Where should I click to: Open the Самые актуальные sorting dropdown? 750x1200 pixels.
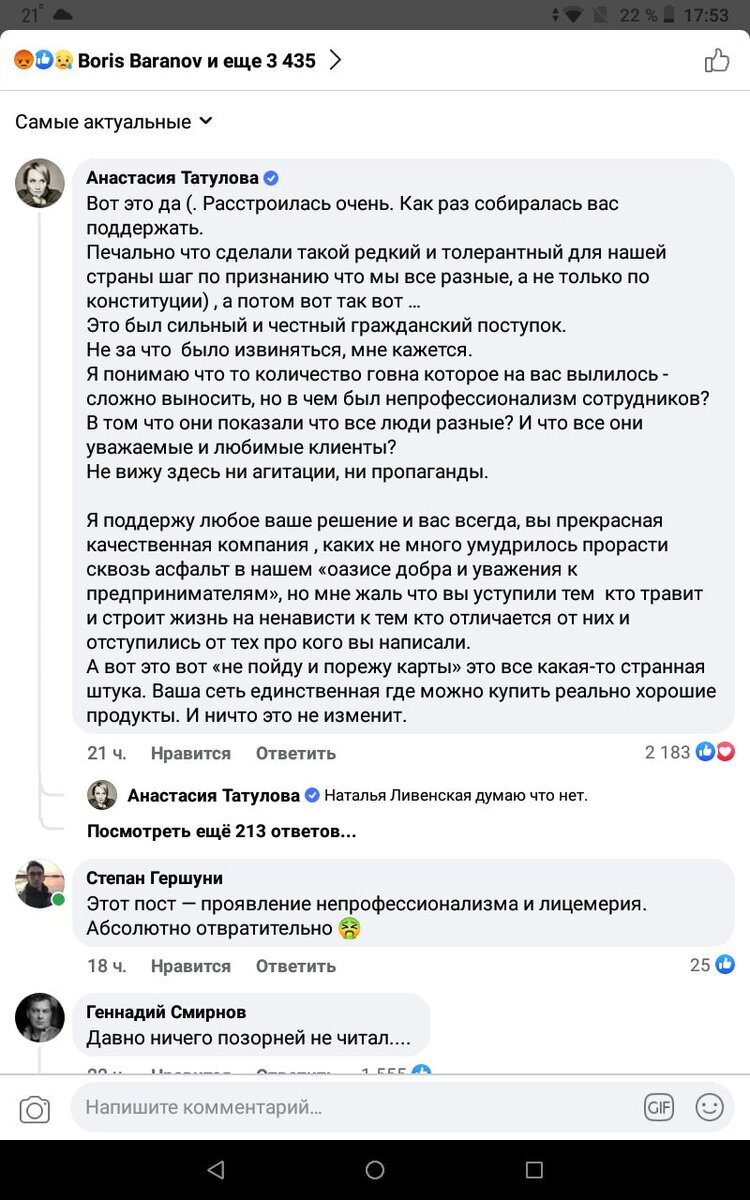tap(110, 121)
